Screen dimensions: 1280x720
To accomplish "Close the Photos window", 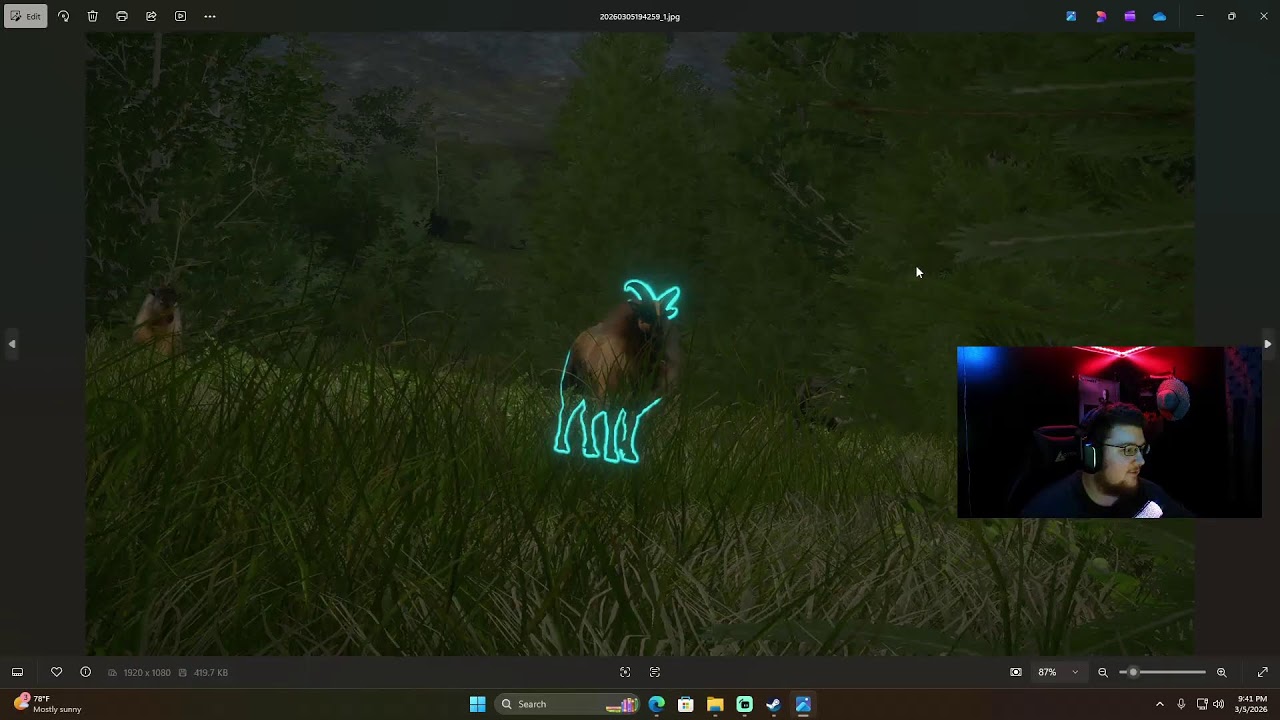I will [x=1264, y=16].
